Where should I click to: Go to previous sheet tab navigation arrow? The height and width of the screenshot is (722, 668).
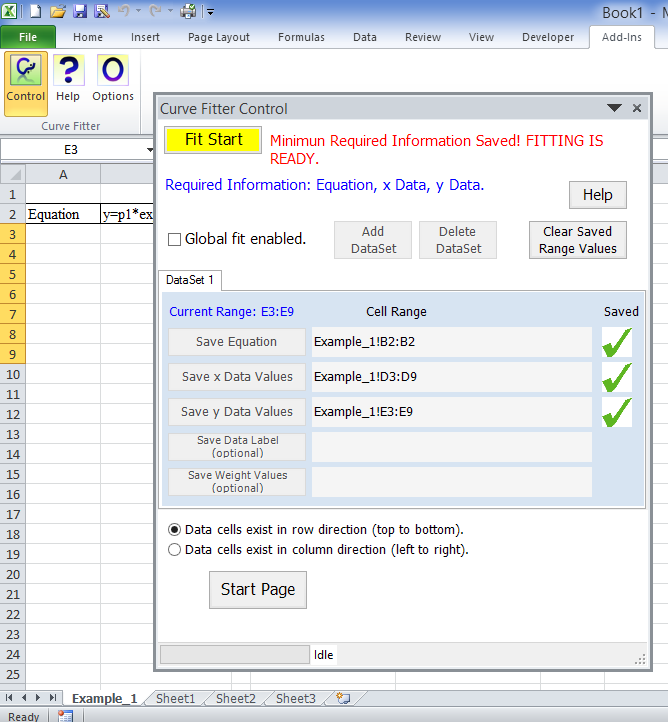click(24, 698)
